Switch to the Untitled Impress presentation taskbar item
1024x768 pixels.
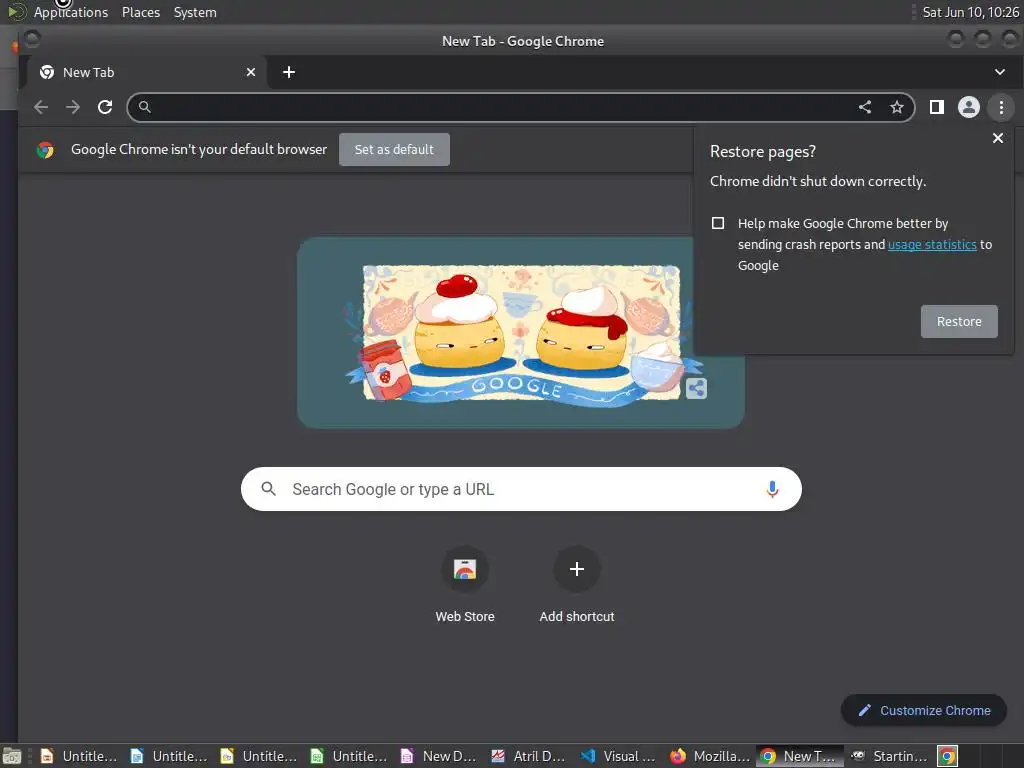pos(78,756)
